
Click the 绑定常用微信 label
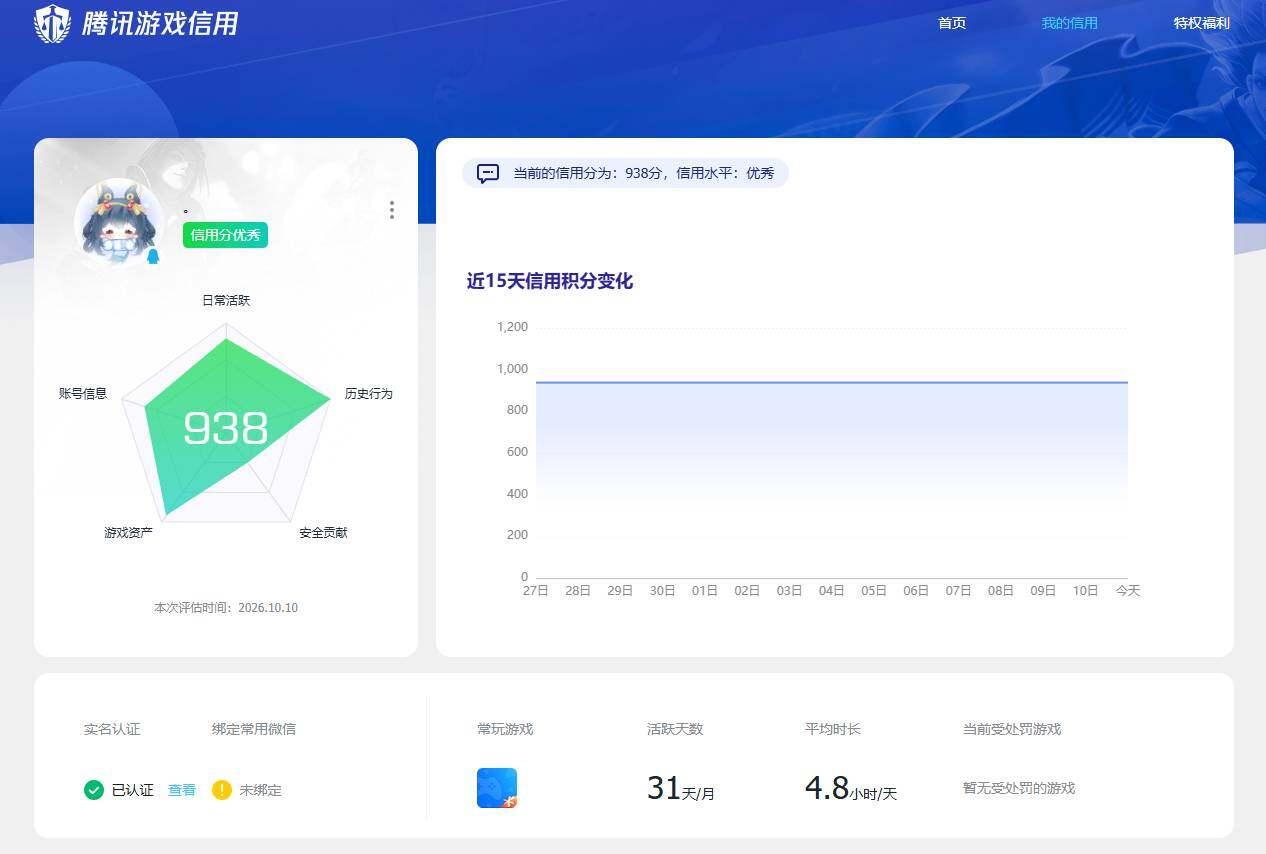(x=254, y=729)
